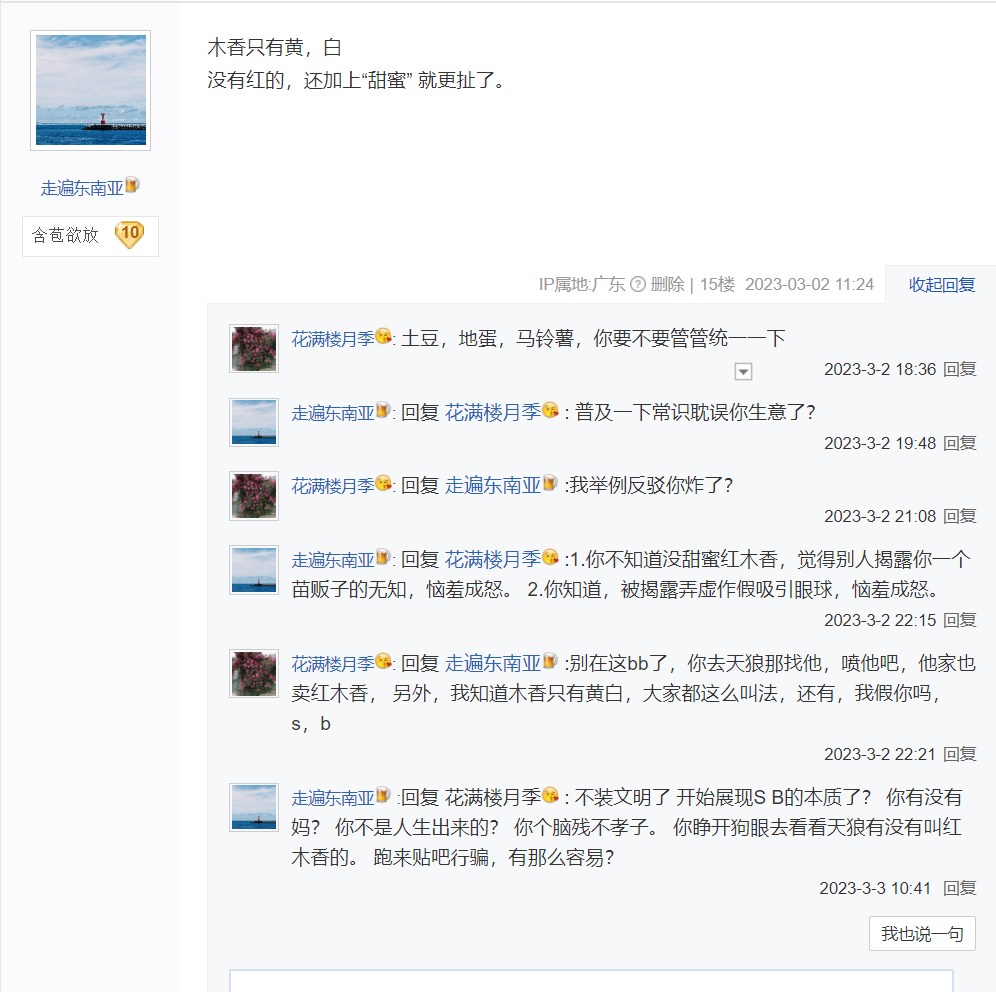Open dropdown arrow beside the first reply
996x992 pixels.
pyautogui.click(x=743, y=371)
